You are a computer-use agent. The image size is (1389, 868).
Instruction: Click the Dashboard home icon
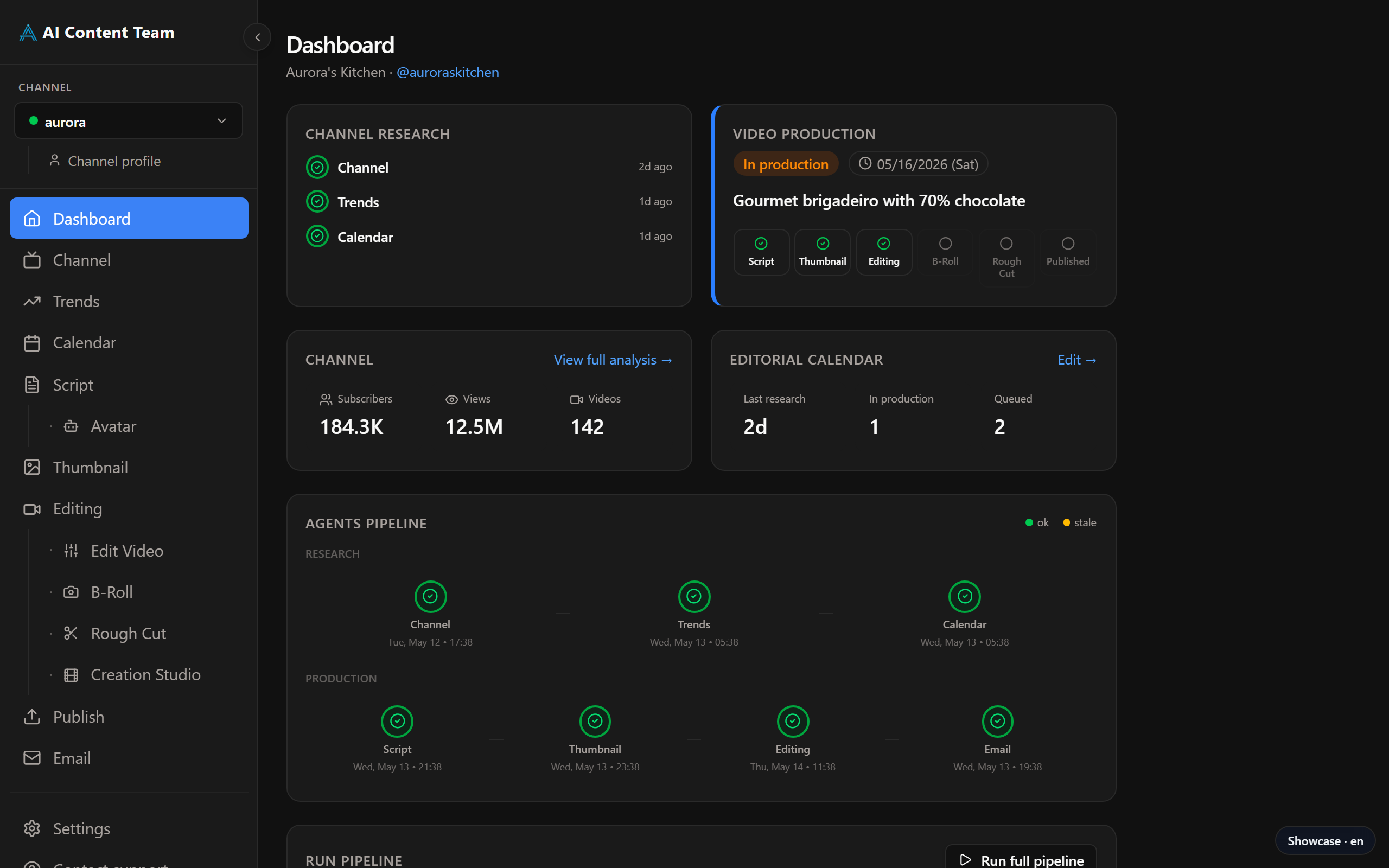coord(32,218)
